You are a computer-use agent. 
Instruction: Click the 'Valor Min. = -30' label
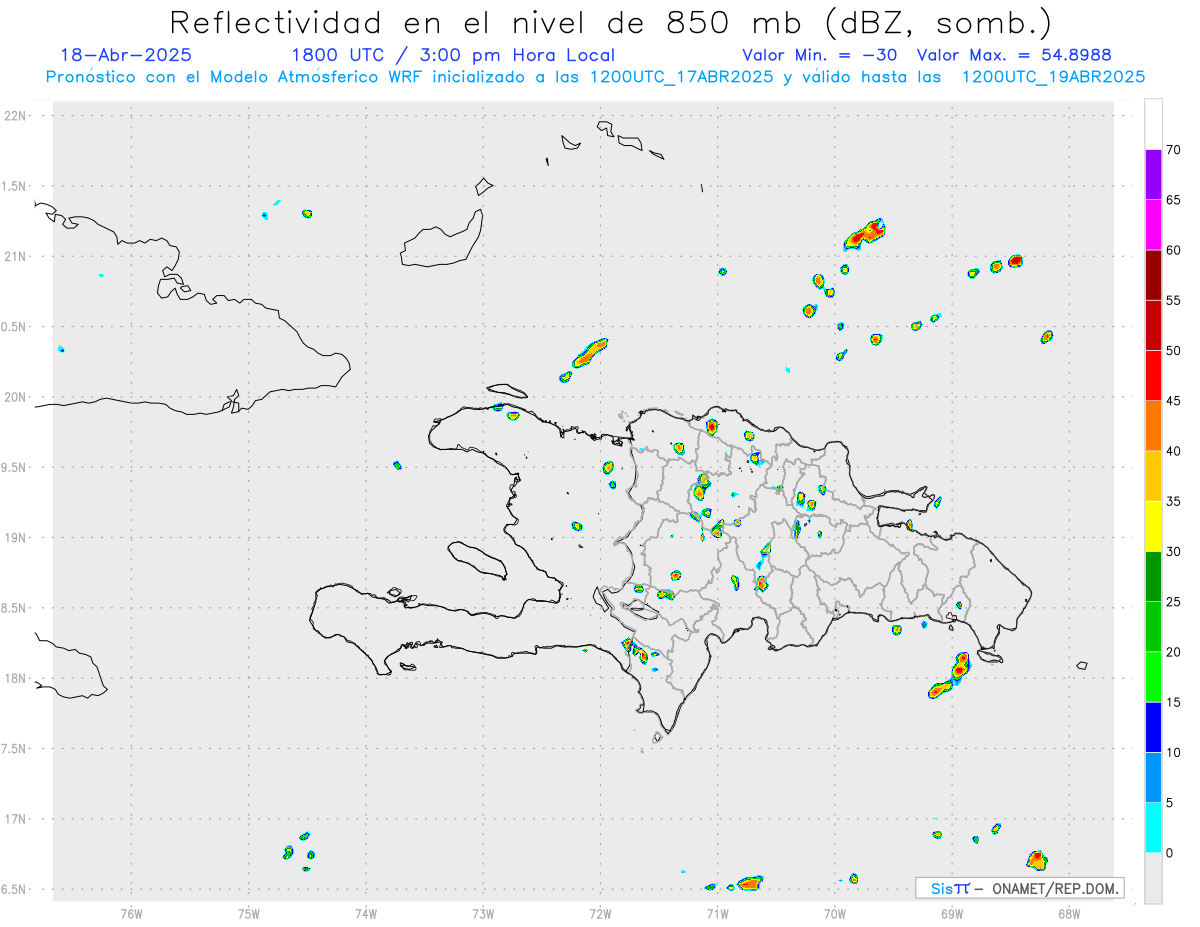[823, 55]
